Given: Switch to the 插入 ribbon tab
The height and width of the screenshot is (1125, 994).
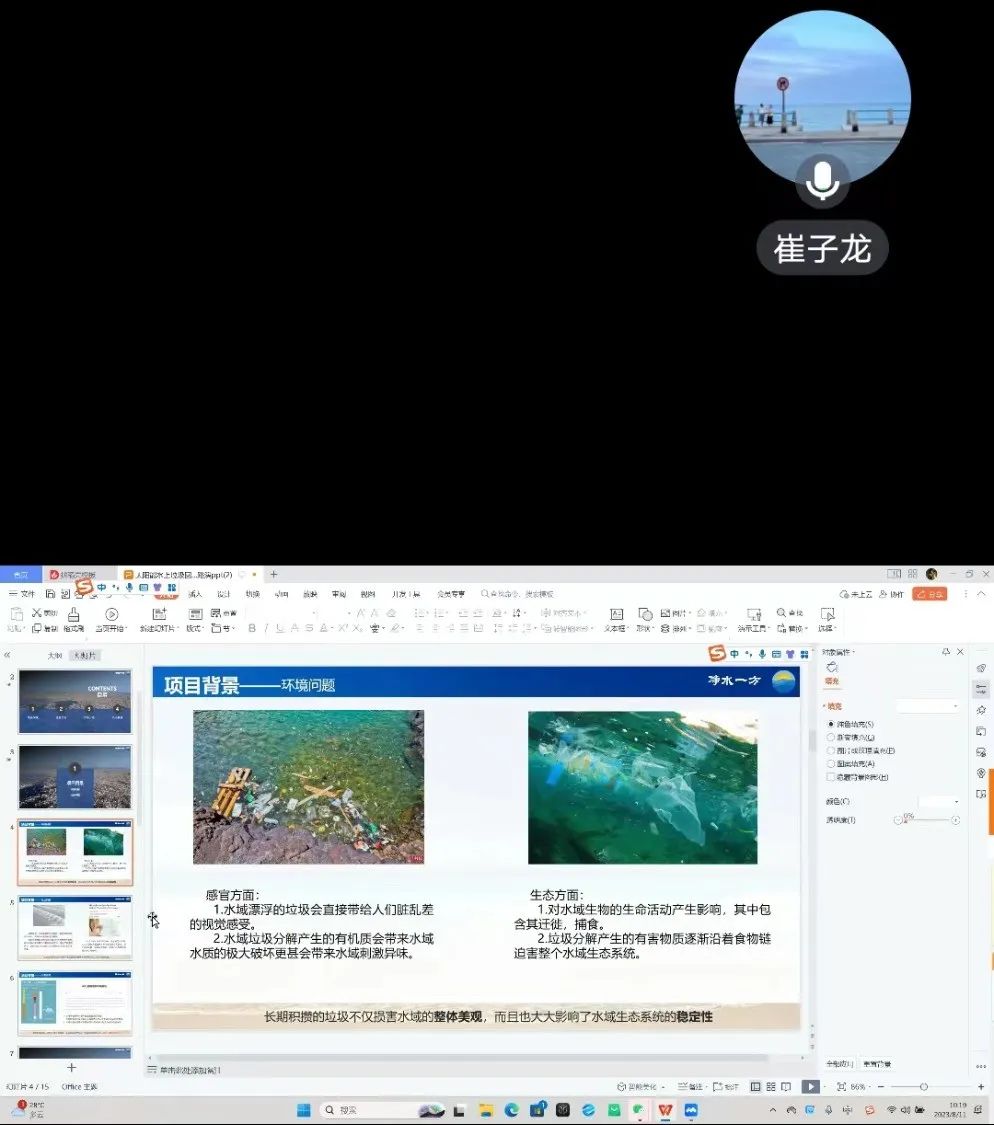Looking at the screenshot, I should pyautogui.click(x=195, y=594).
